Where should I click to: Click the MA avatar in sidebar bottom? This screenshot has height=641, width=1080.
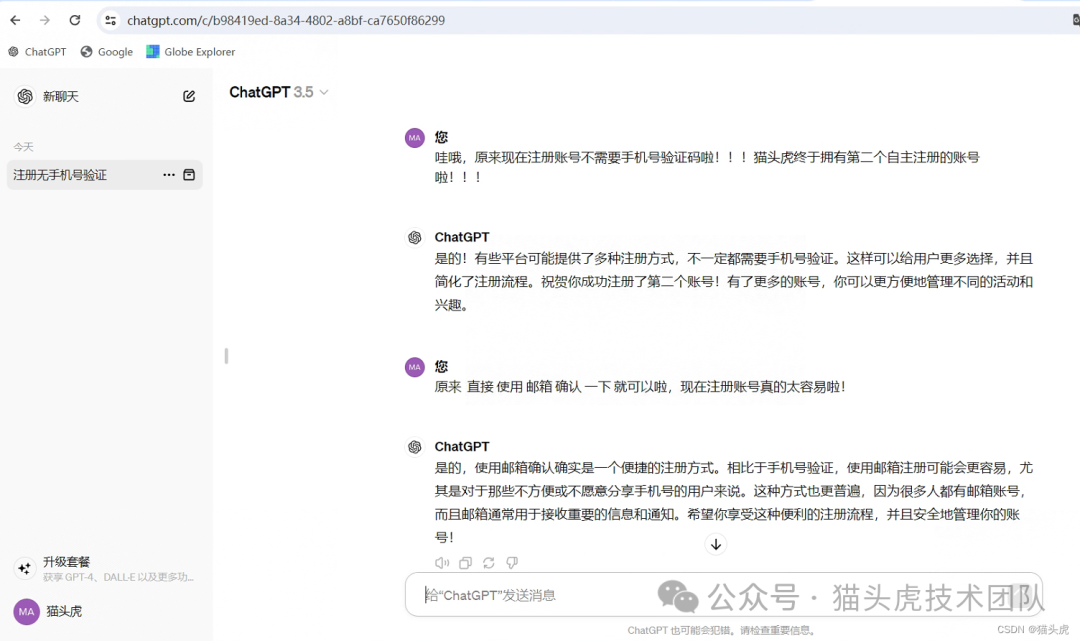[26, 611]
